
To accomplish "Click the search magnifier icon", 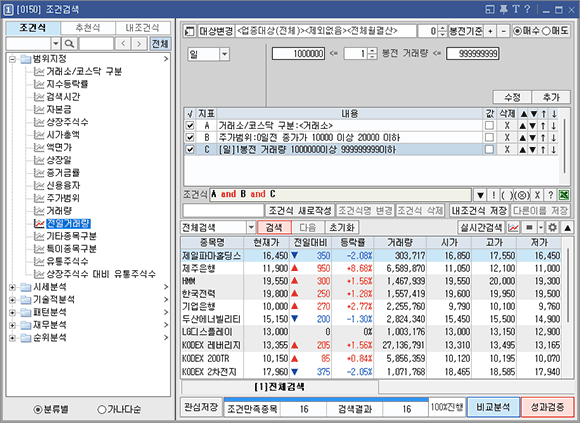I will click(69, 44).
